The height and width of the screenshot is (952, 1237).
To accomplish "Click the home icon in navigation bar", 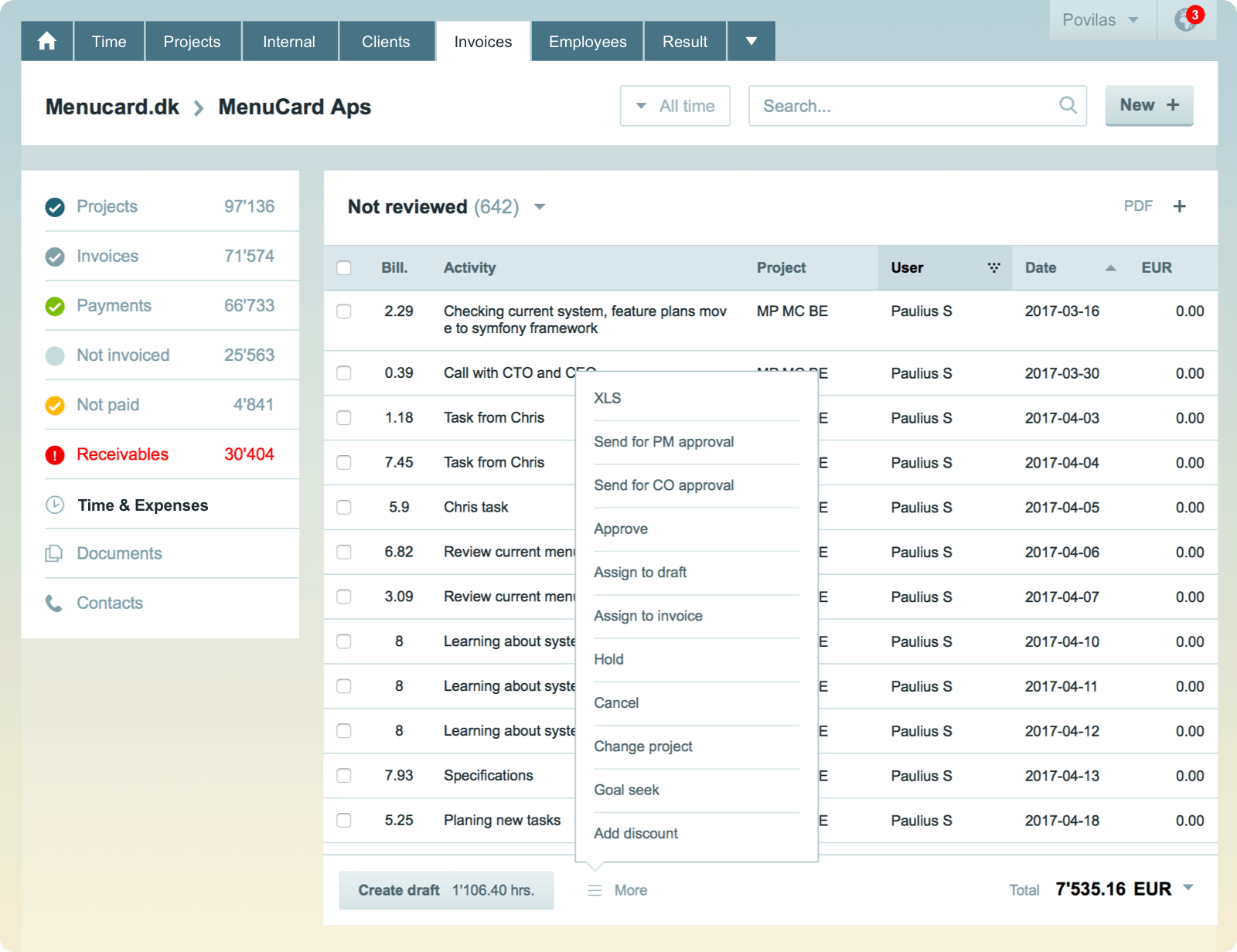I will tap(46, 41).
